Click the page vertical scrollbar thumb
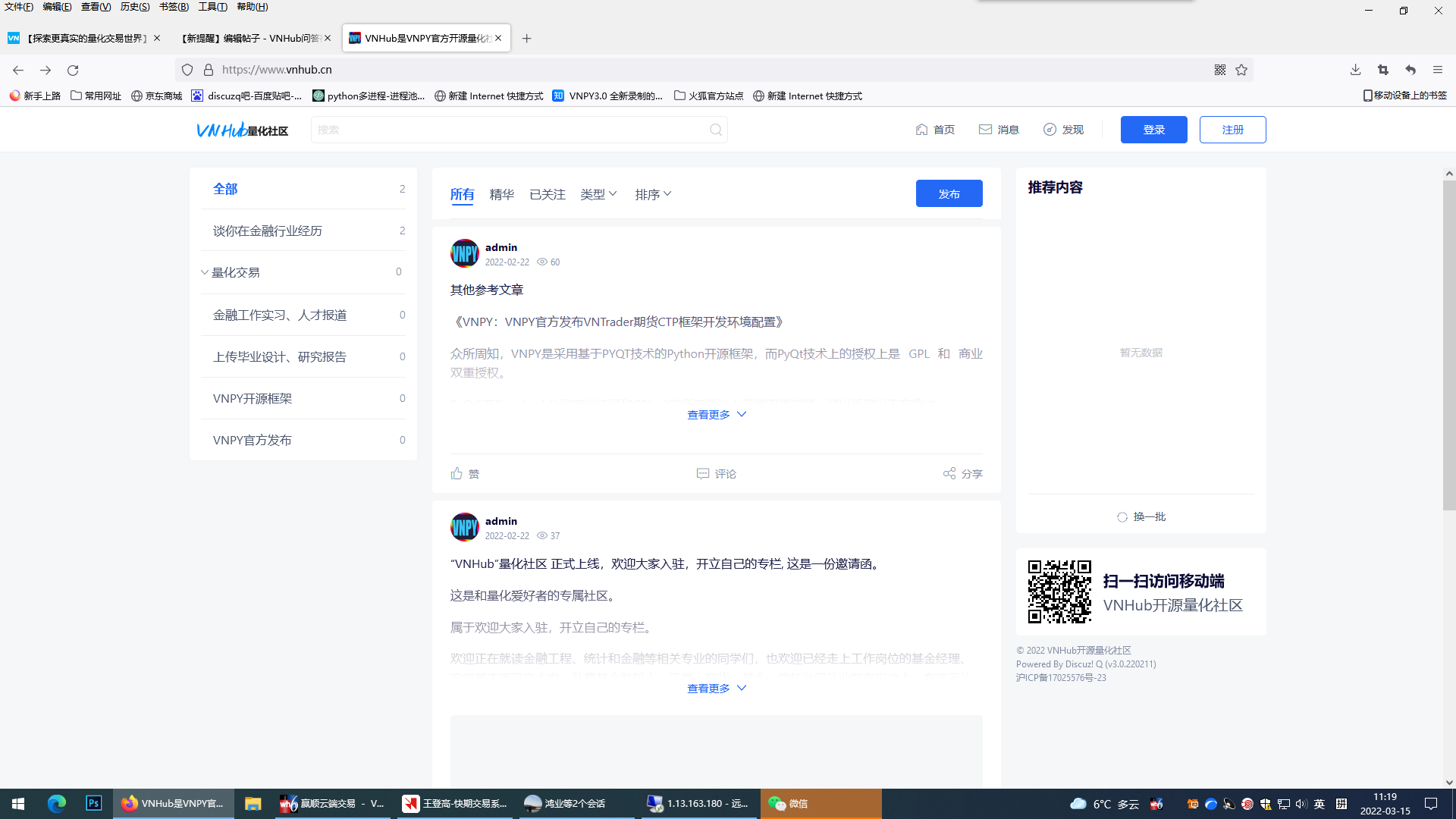1456x819 pixels. pos(1449,345)
